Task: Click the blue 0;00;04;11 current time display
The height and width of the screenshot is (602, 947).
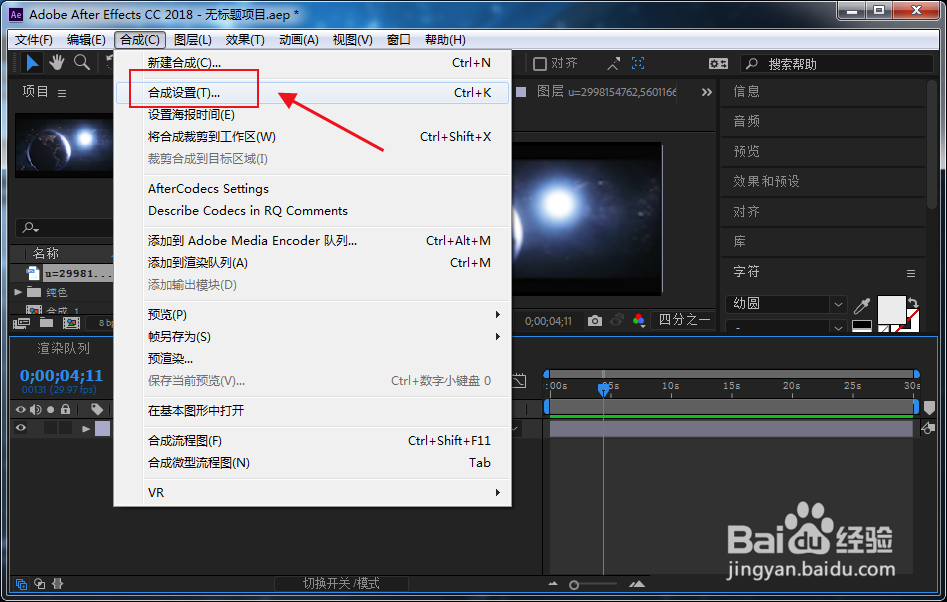Action: pos(62,376)
